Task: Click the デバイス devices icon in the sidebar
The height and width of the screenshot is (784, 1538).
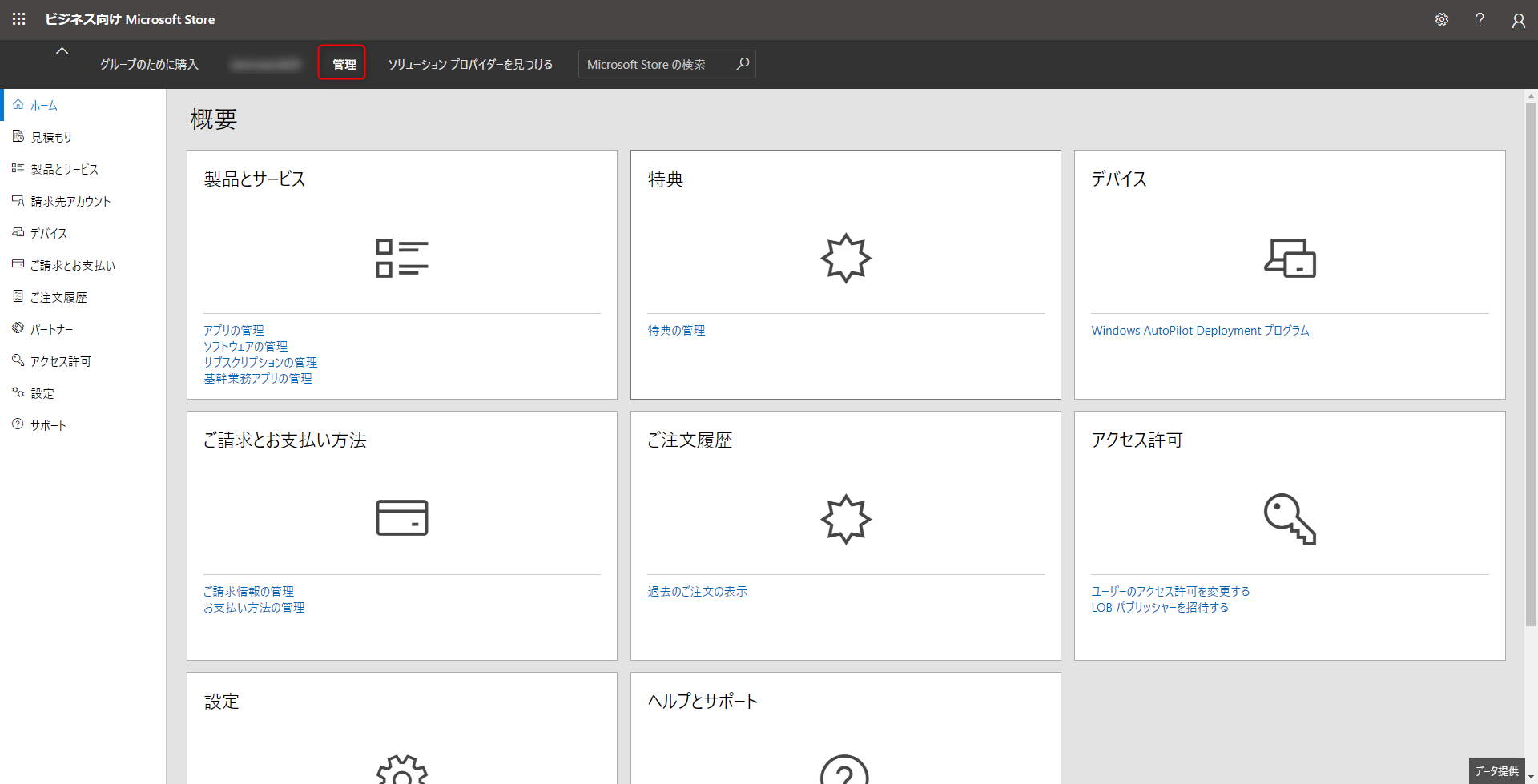Action: click(18, 232)
